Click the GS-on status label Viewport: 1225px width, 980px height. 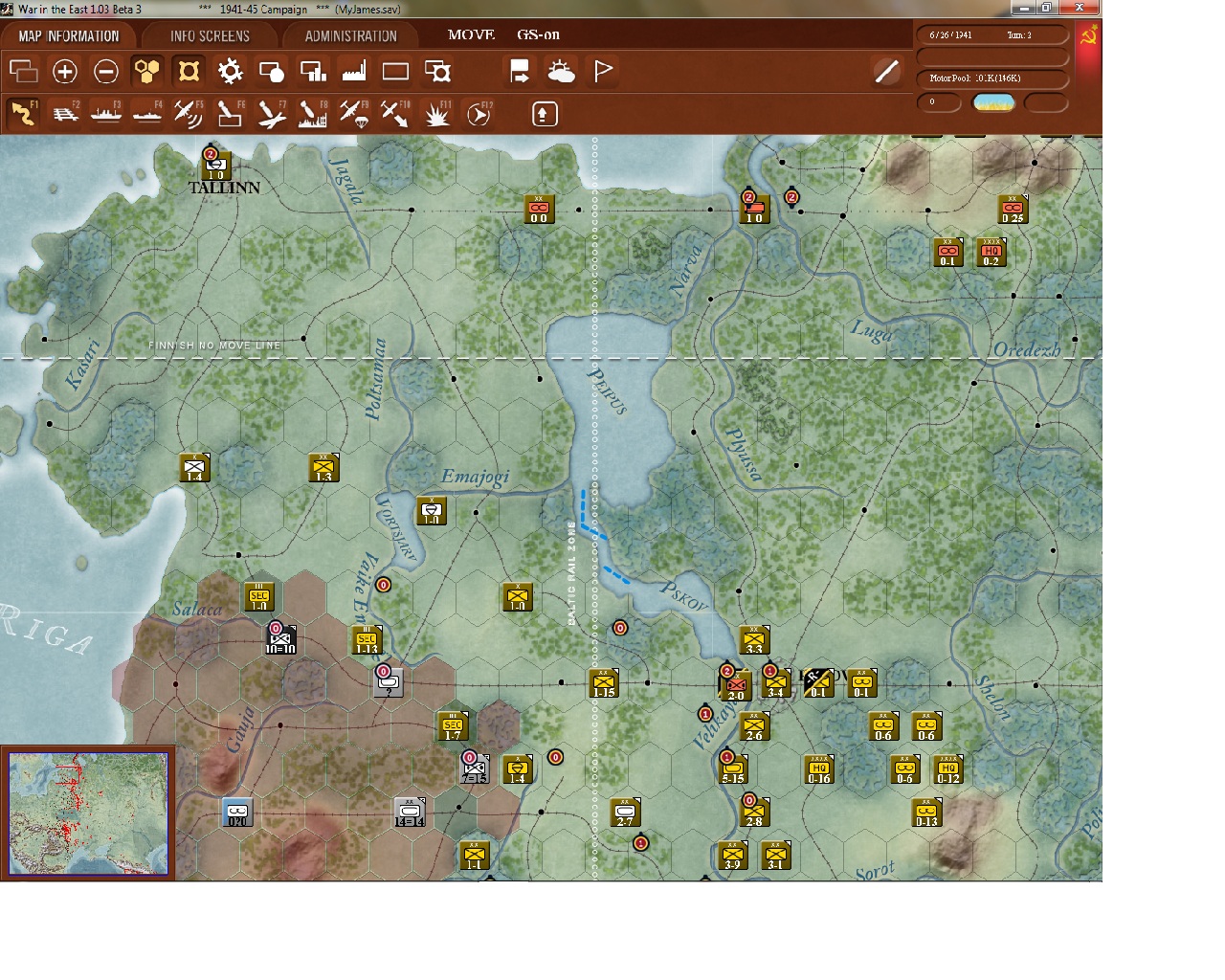pos(538,34)
